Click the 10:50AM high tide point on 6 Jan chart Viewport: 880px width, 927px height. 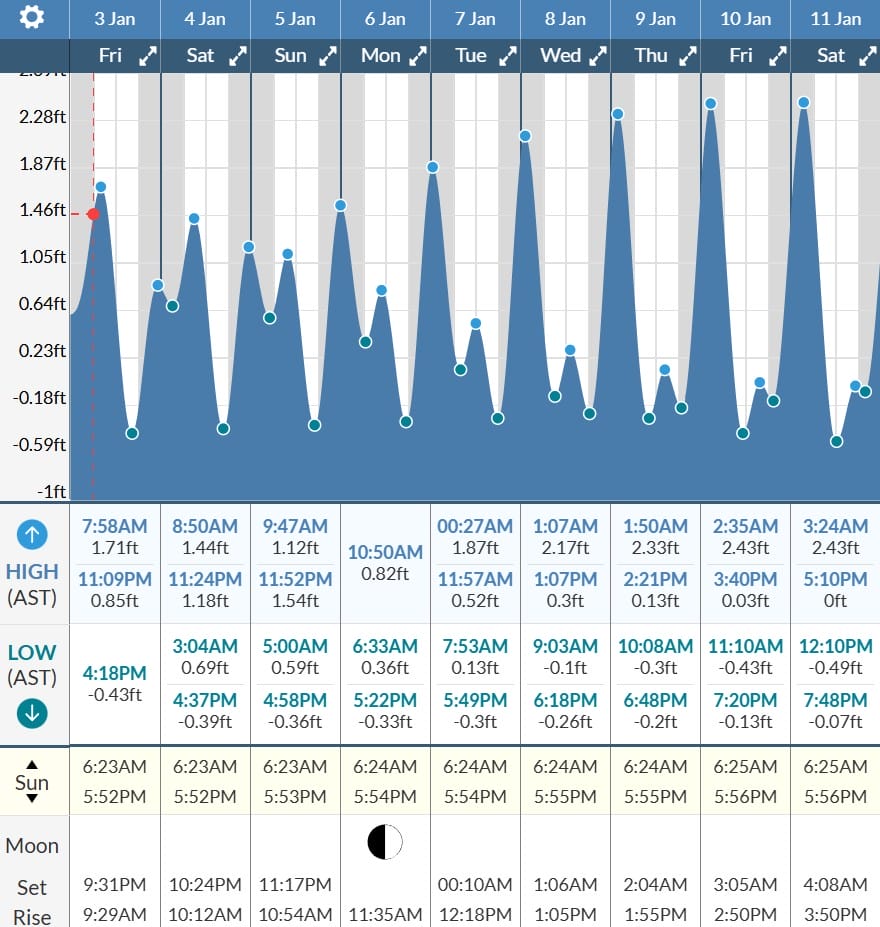(381, 290)
